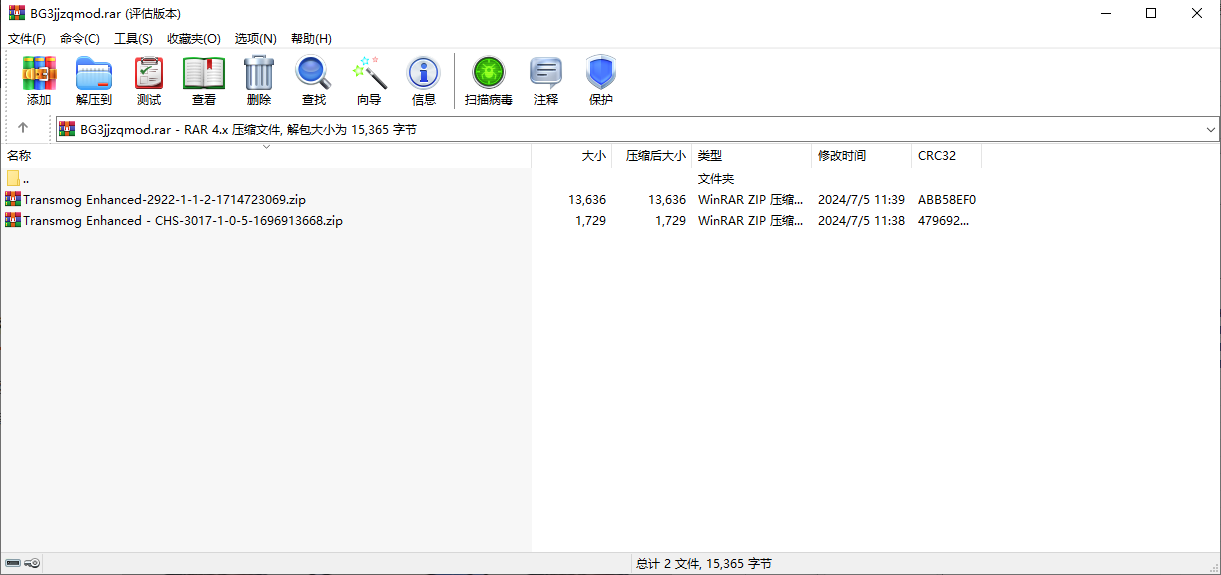Select Transmog Enhanced - CHS-3017-1-0-5-1696913668.zip file name
1221x575 pixels.
pos(183,221)
